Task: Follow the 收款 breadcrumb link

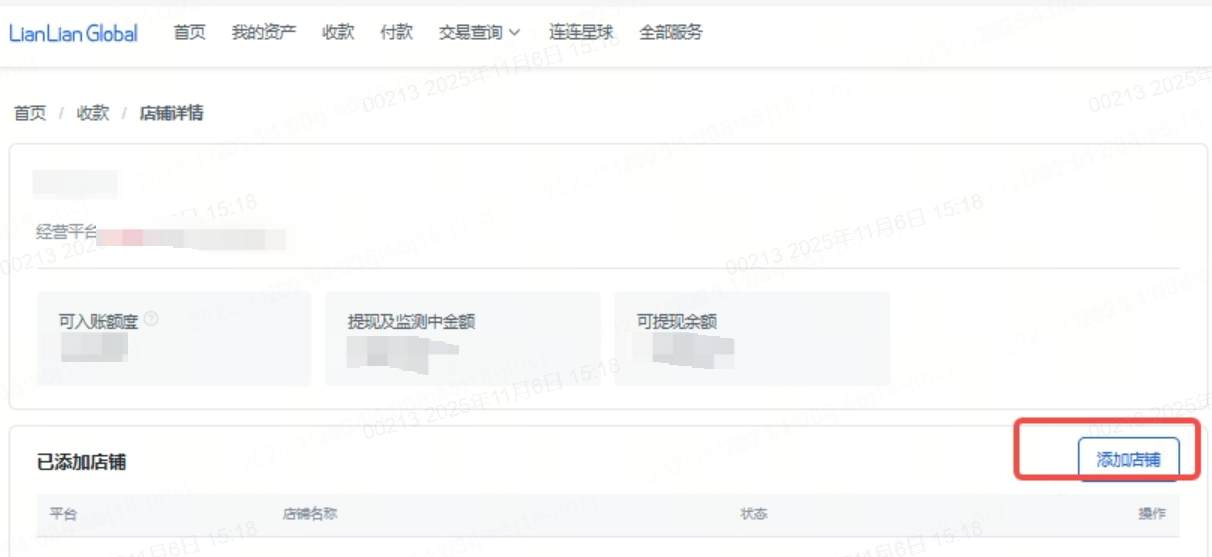Action: click(93, 113)
